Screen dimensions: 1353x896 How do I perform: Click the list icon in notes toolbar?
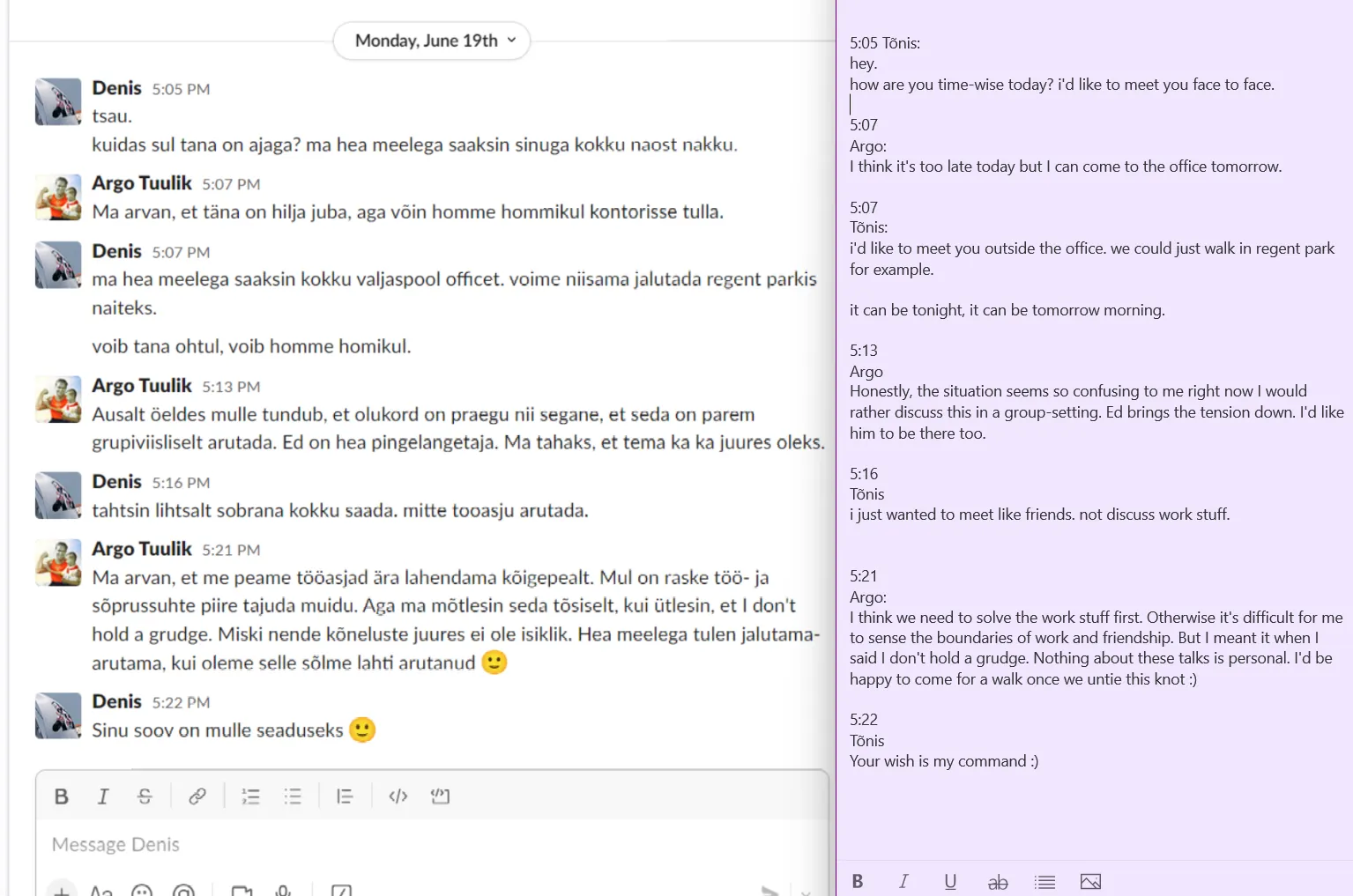click(x=1044, y=881)
